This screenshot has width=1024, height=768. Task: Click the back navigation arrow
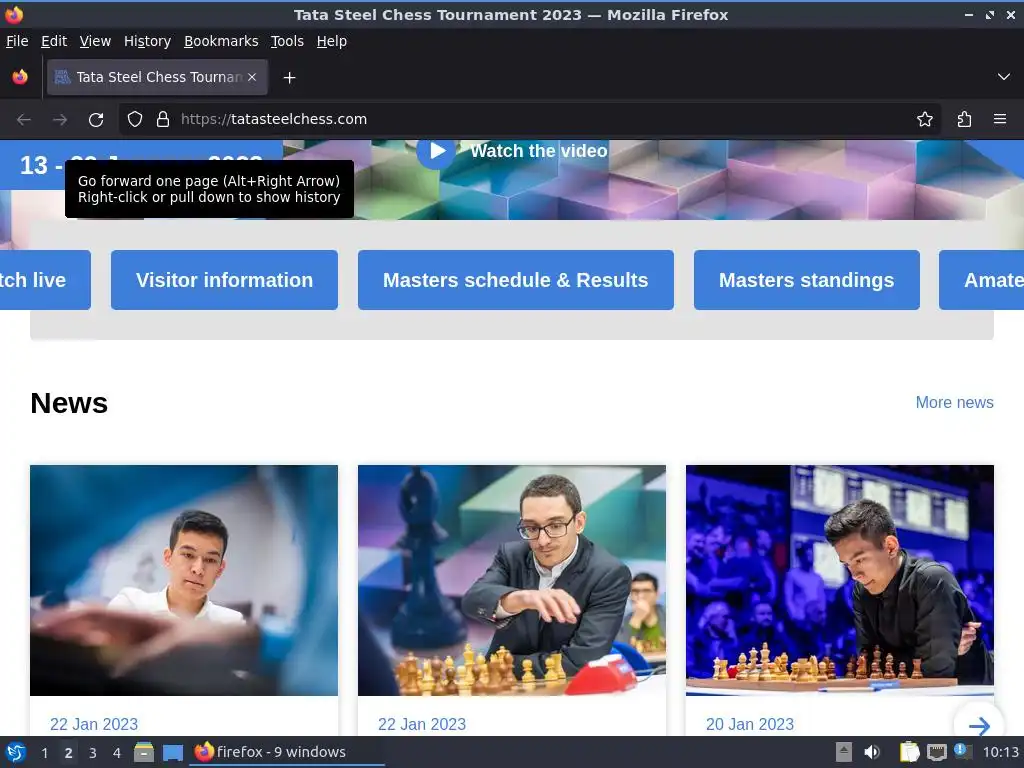click(24, 120)
